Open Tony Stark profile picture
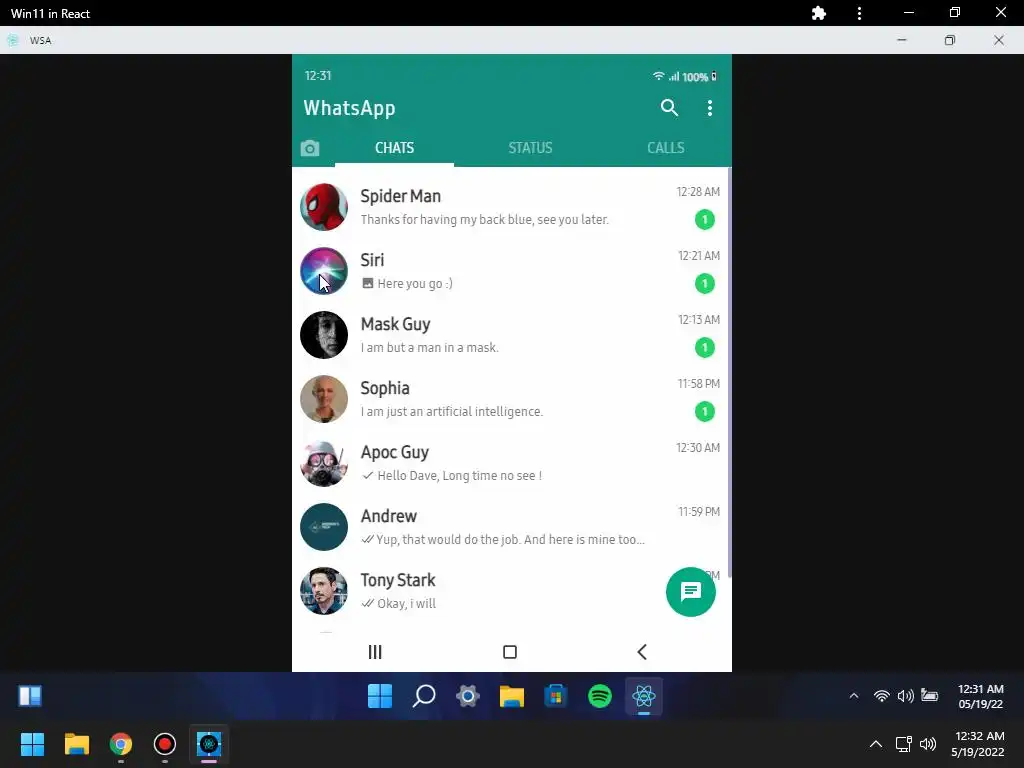Image resolution: width=1024 pixels, height=768 pixels. pyautogui.click(x=324, y=591)
